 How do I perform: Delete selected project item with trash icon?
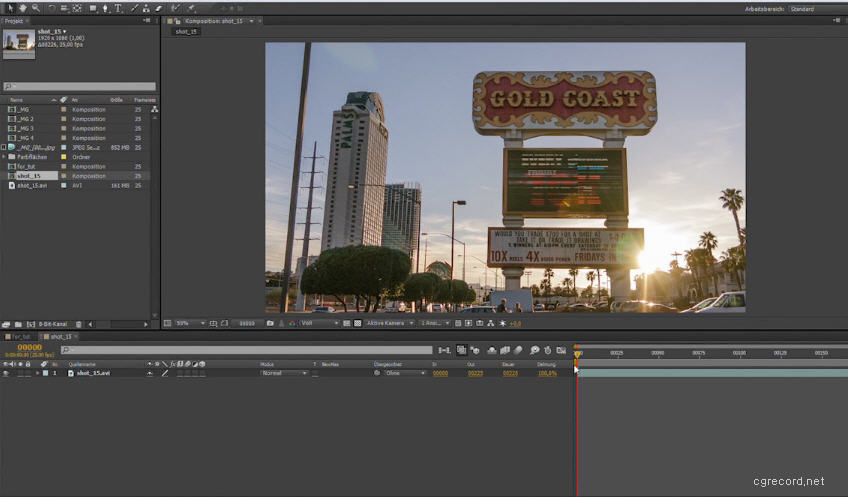coord(78,324)
